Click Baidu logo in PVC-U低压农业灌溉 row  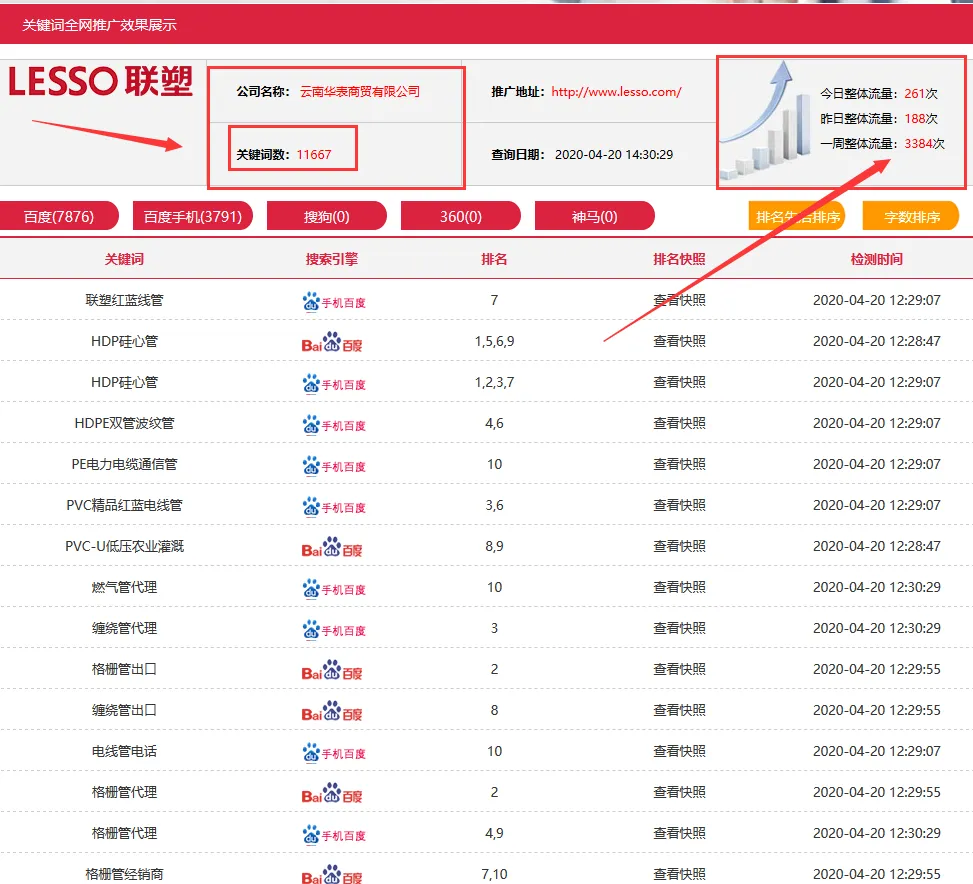point(332,547)
